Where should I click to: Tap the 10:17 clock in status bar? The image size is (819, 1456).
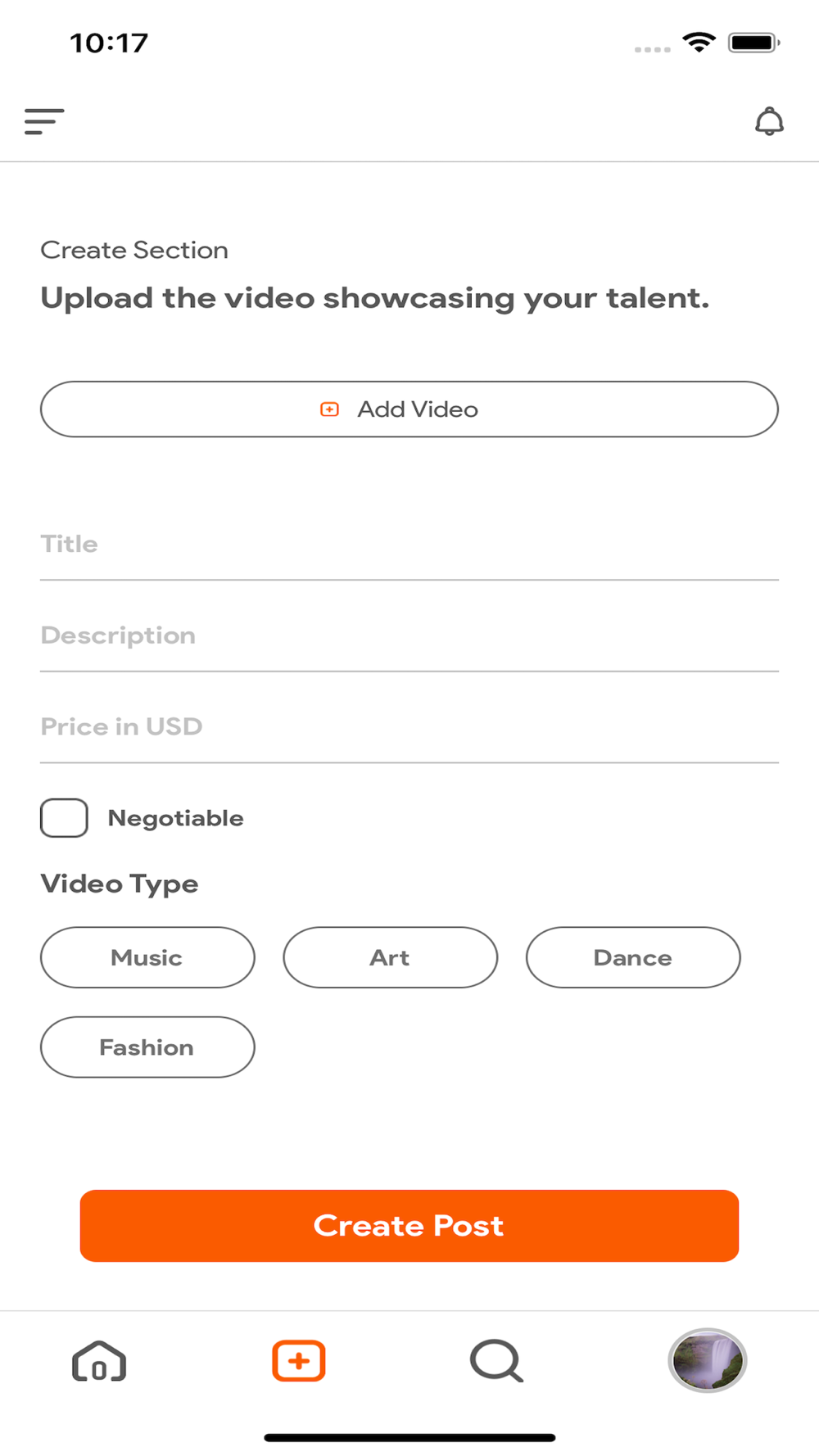click(109, 43)
